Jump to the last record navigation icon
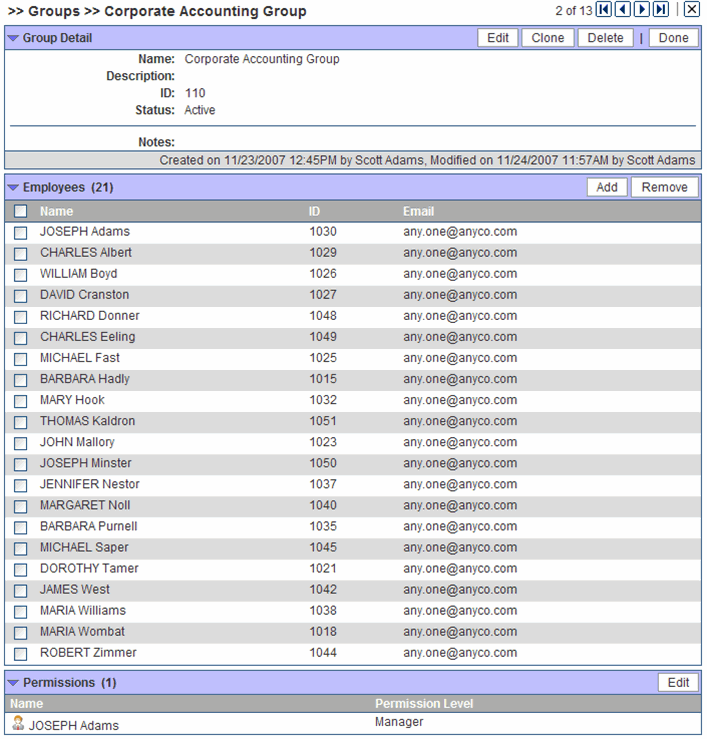The height and width of the screenshot is (739, 707). click(x=661, y=10)
